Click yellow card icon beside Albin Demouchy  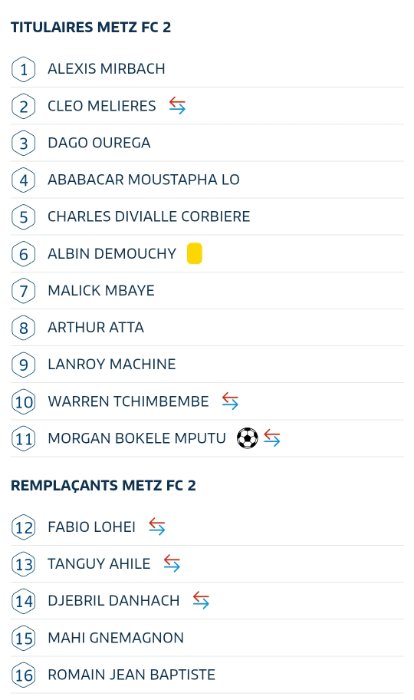point(194,254)
